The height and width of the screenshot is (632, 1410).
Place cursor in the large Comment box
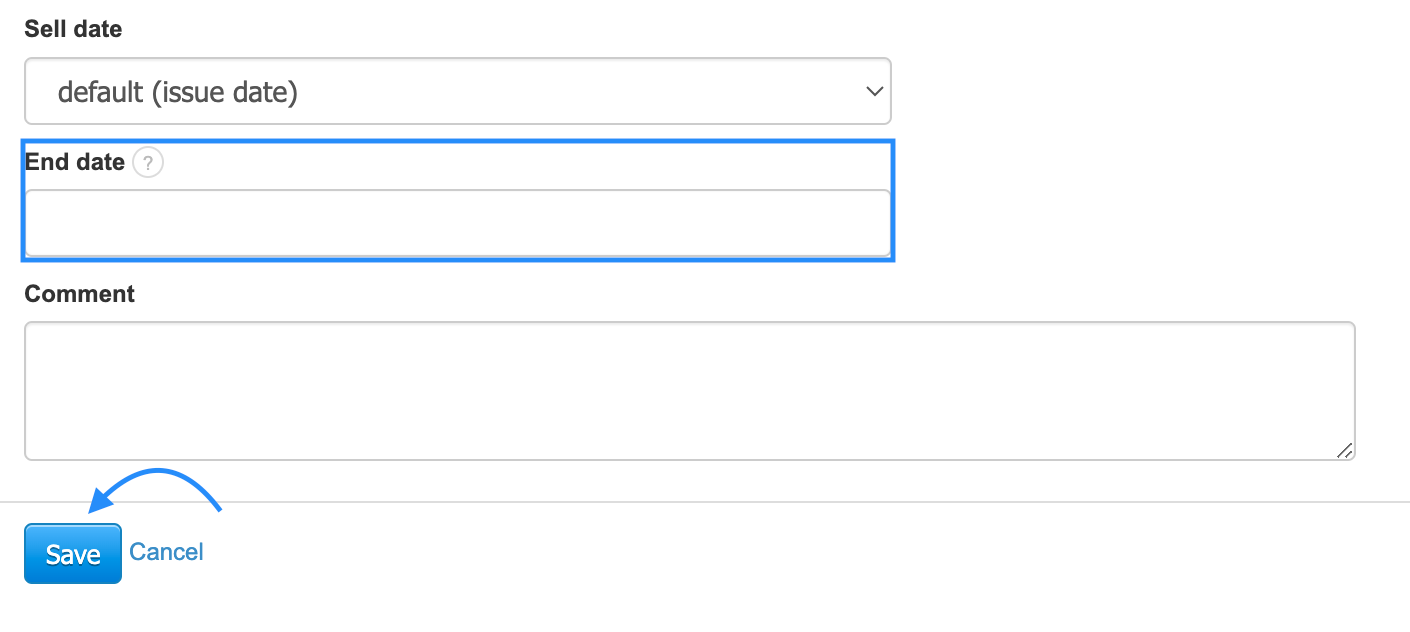tap(689, 390)
